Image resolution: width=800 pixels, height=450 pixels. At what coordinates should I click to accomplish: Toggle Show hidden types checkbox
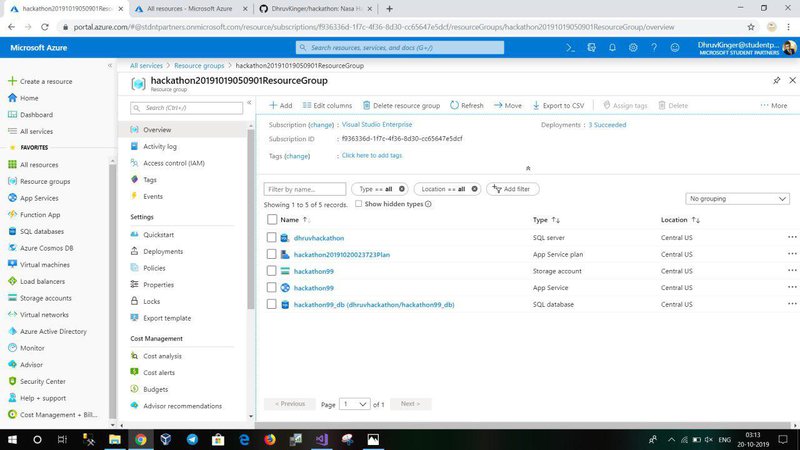(359, 204)
